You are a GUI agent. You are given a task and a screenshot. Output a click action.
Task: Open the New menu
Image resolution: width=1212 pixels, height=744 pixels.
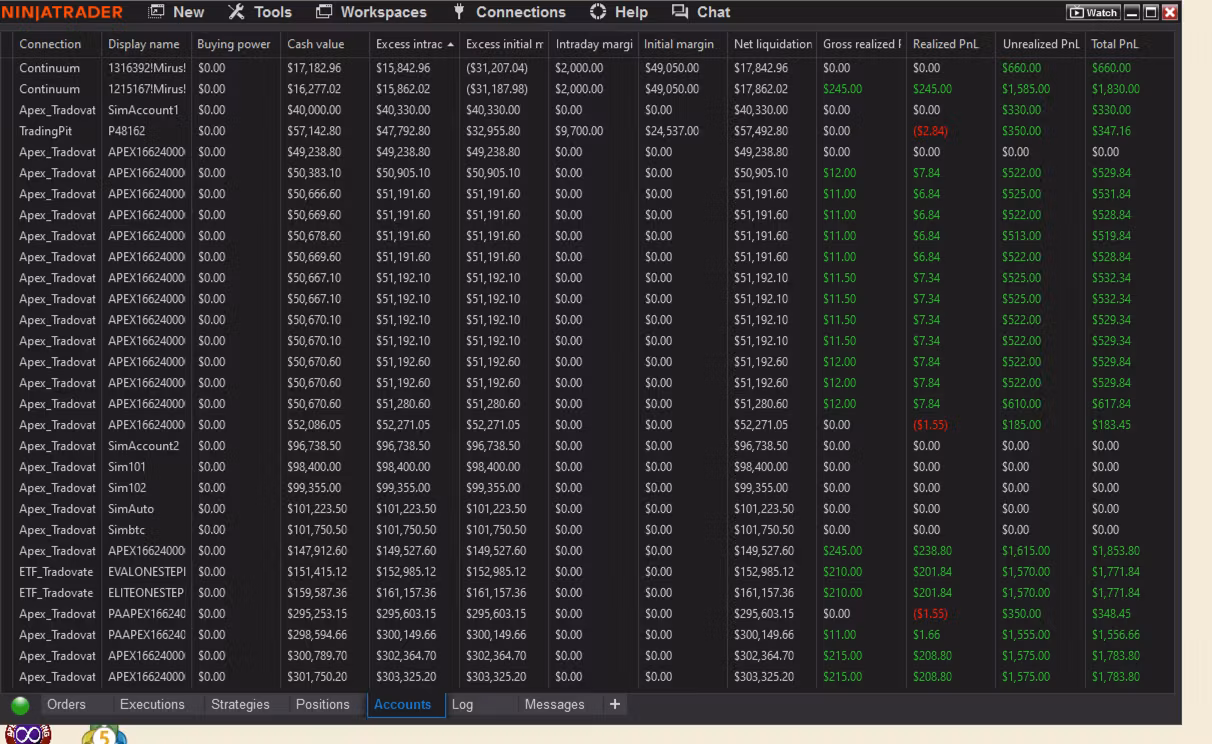tap(176, 13)
